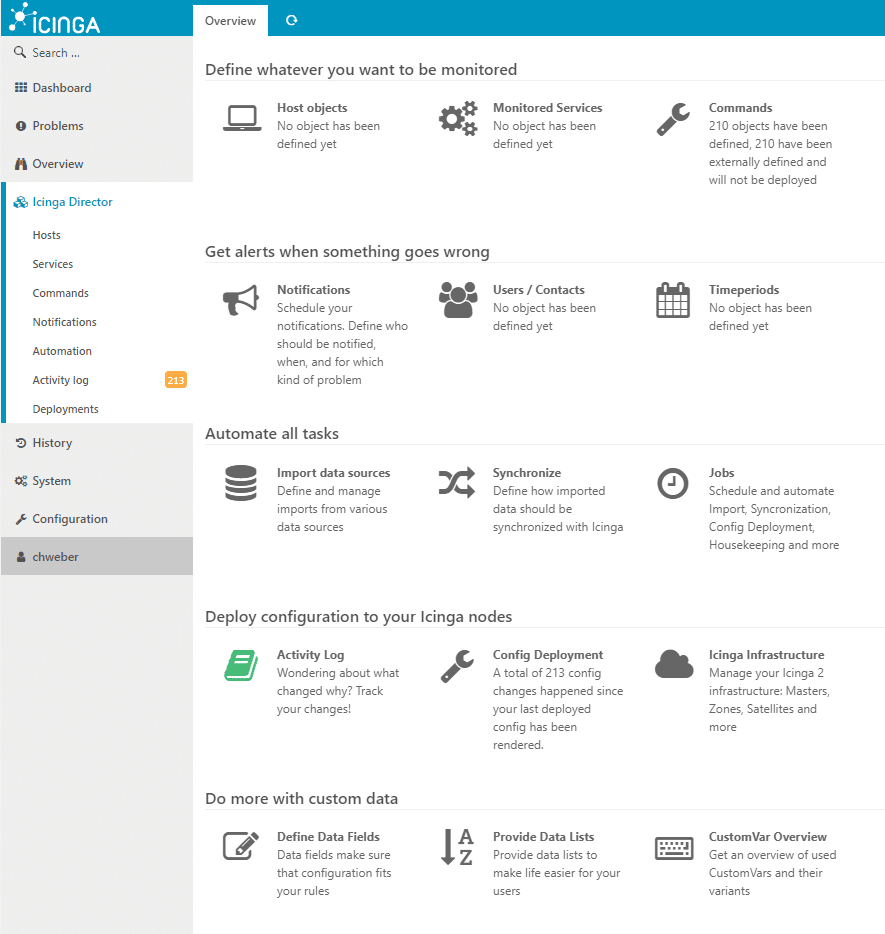Screen dimensions: 885x934
Task: Click the Icinga Infrastructure cloud icon
Action: [674, 664]
